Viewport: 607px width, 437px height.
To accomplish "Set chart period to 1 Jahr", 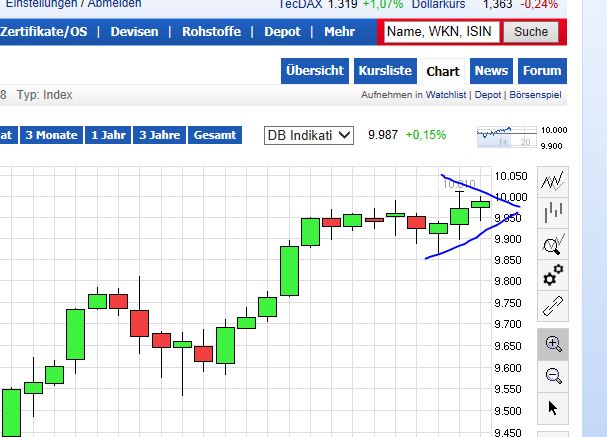I will point(109,135).
